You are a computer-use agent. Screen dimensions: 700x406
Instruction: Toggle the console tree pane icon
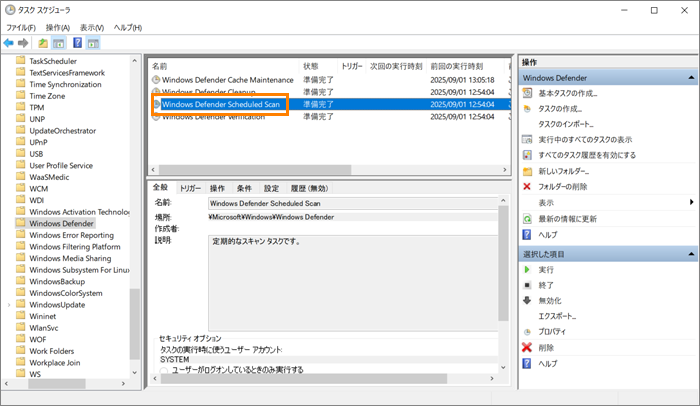point(58,43)
